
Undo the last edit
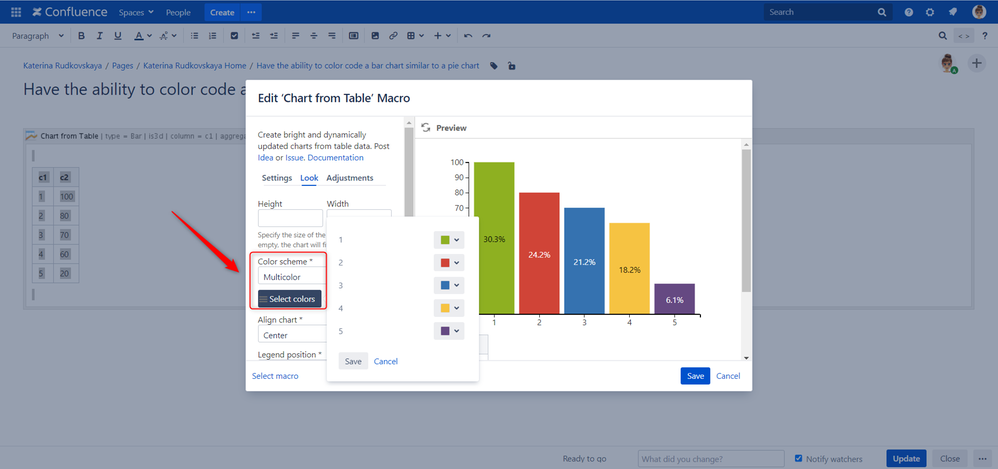(468, 36)
